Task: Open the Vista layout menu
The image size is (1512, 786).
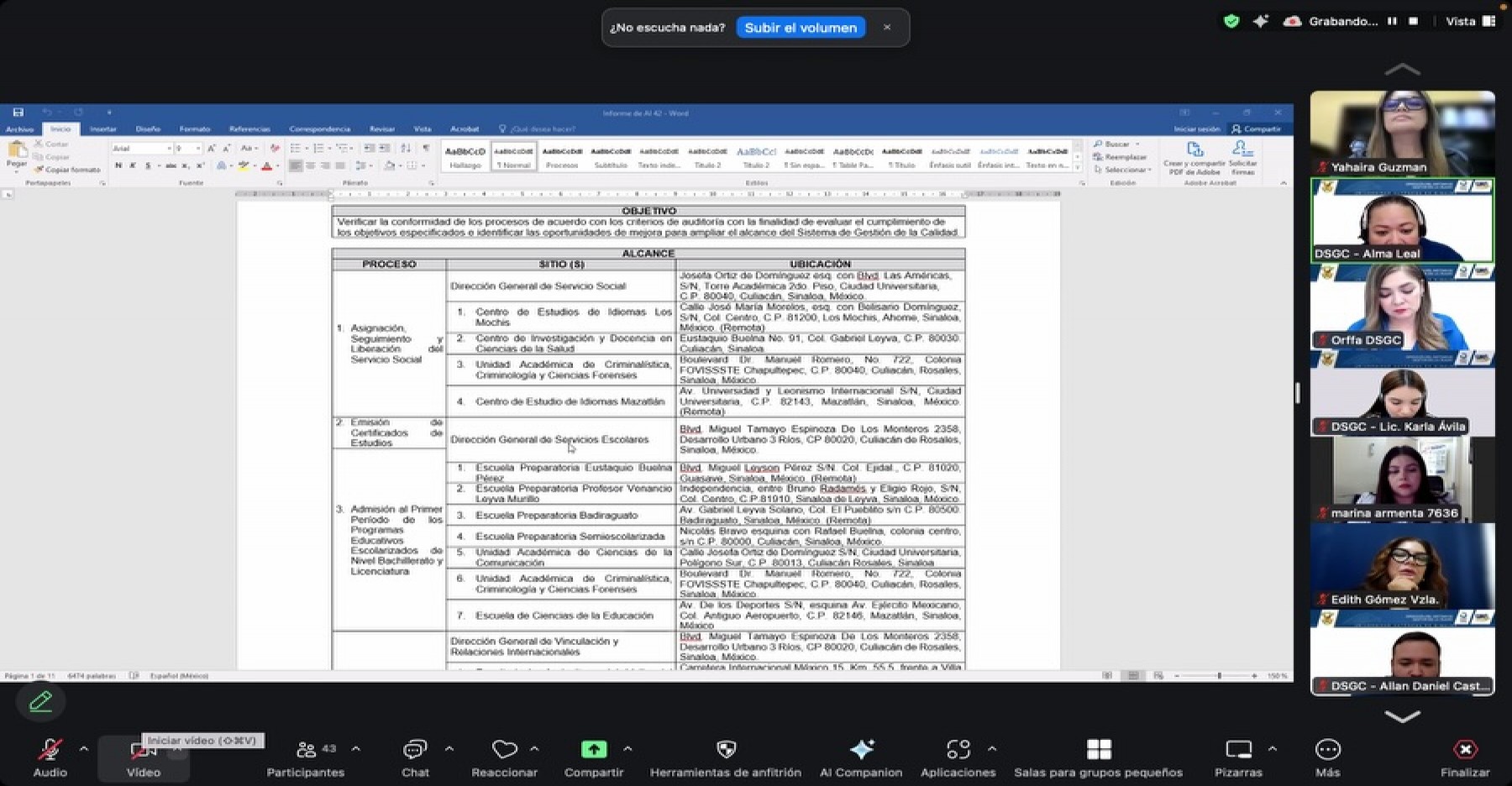Action: coord(1469,22)
